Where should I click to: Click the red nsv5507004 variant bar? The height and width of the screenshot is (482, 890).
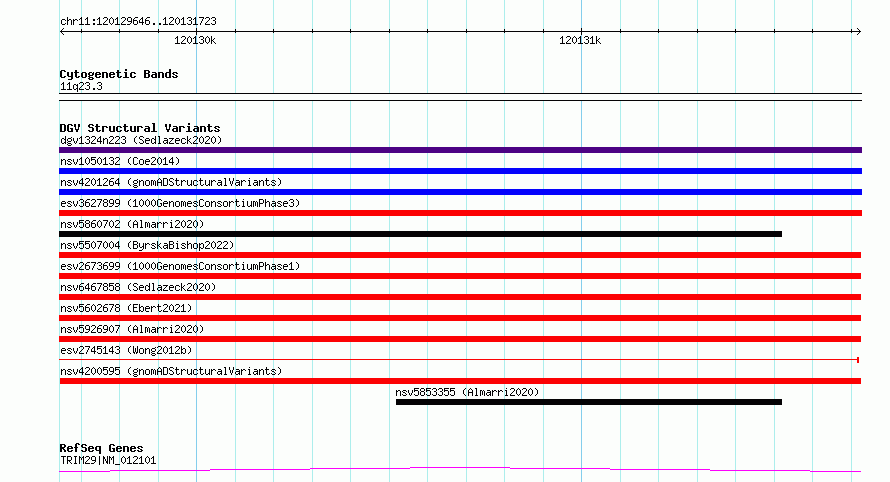460,255
